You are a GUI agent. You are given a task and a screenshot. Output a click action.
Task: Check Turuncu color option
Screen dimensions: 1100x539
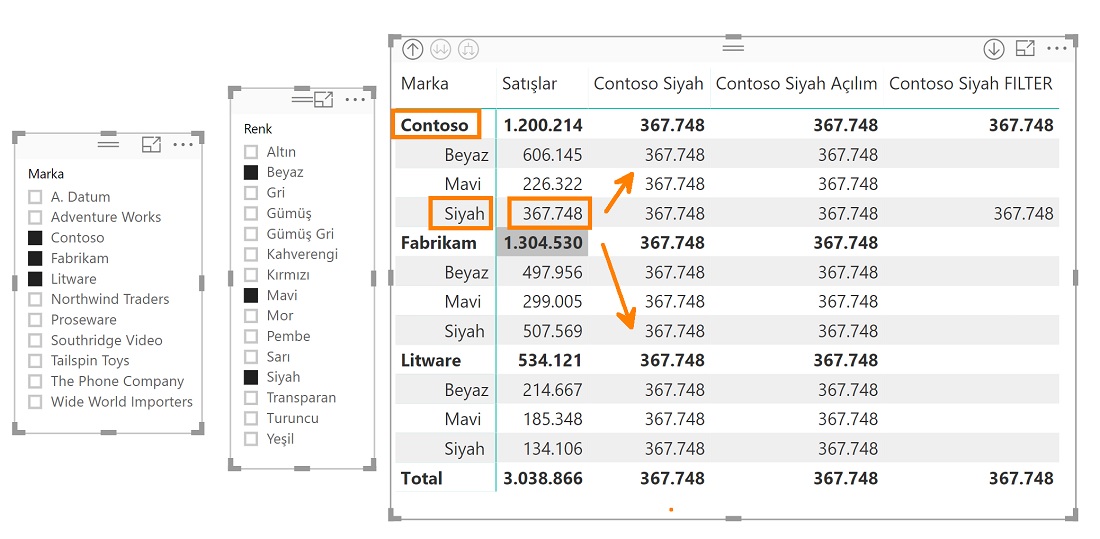pos(250,418)
